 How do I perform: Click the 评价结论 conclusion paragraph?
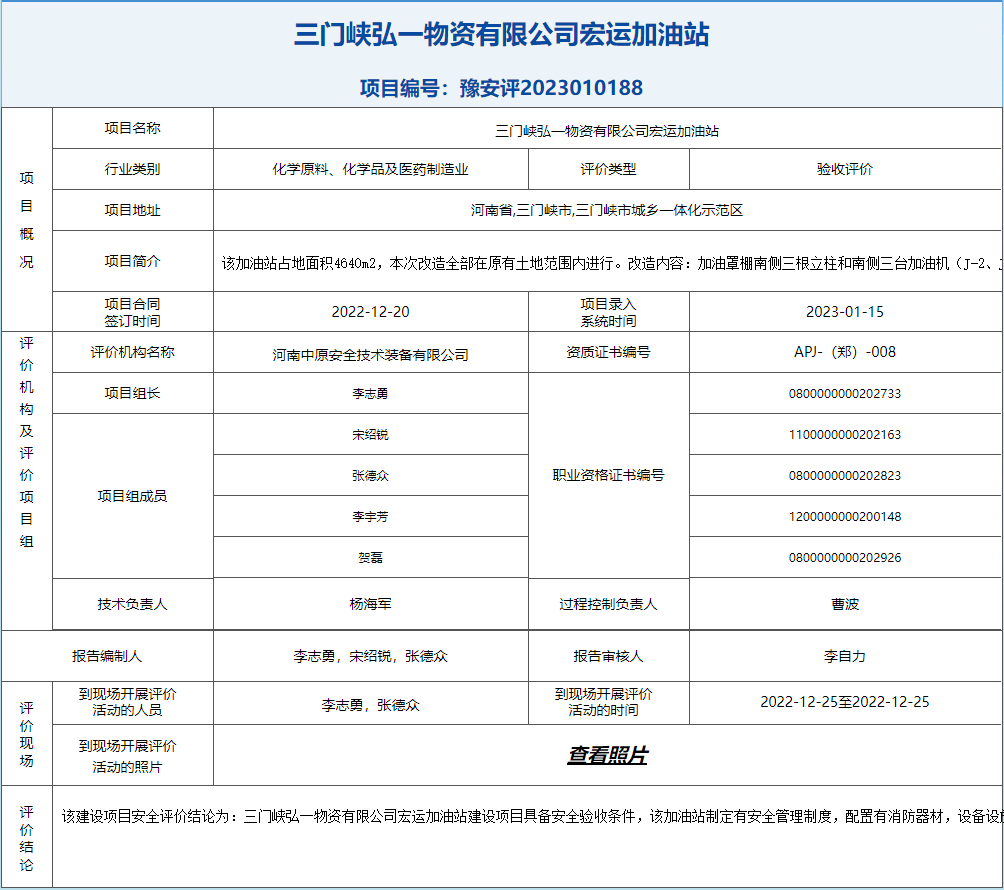[x=531, y=816]
